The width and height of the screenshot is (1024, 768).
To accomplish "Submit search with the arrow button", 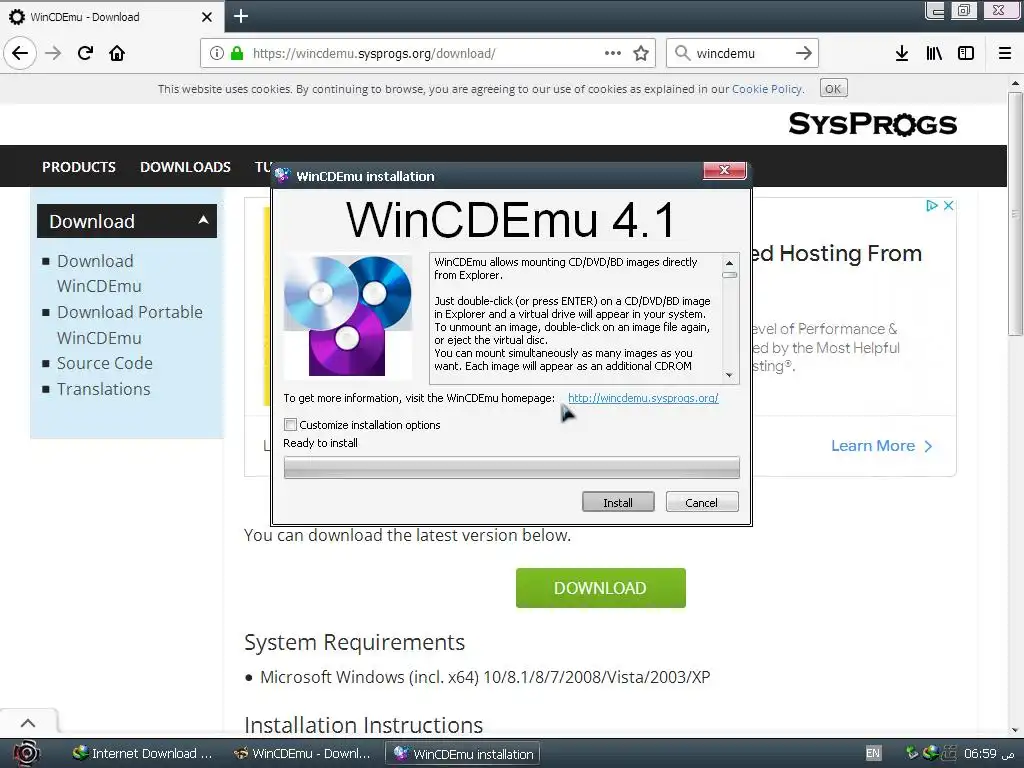I will [804, 53].
